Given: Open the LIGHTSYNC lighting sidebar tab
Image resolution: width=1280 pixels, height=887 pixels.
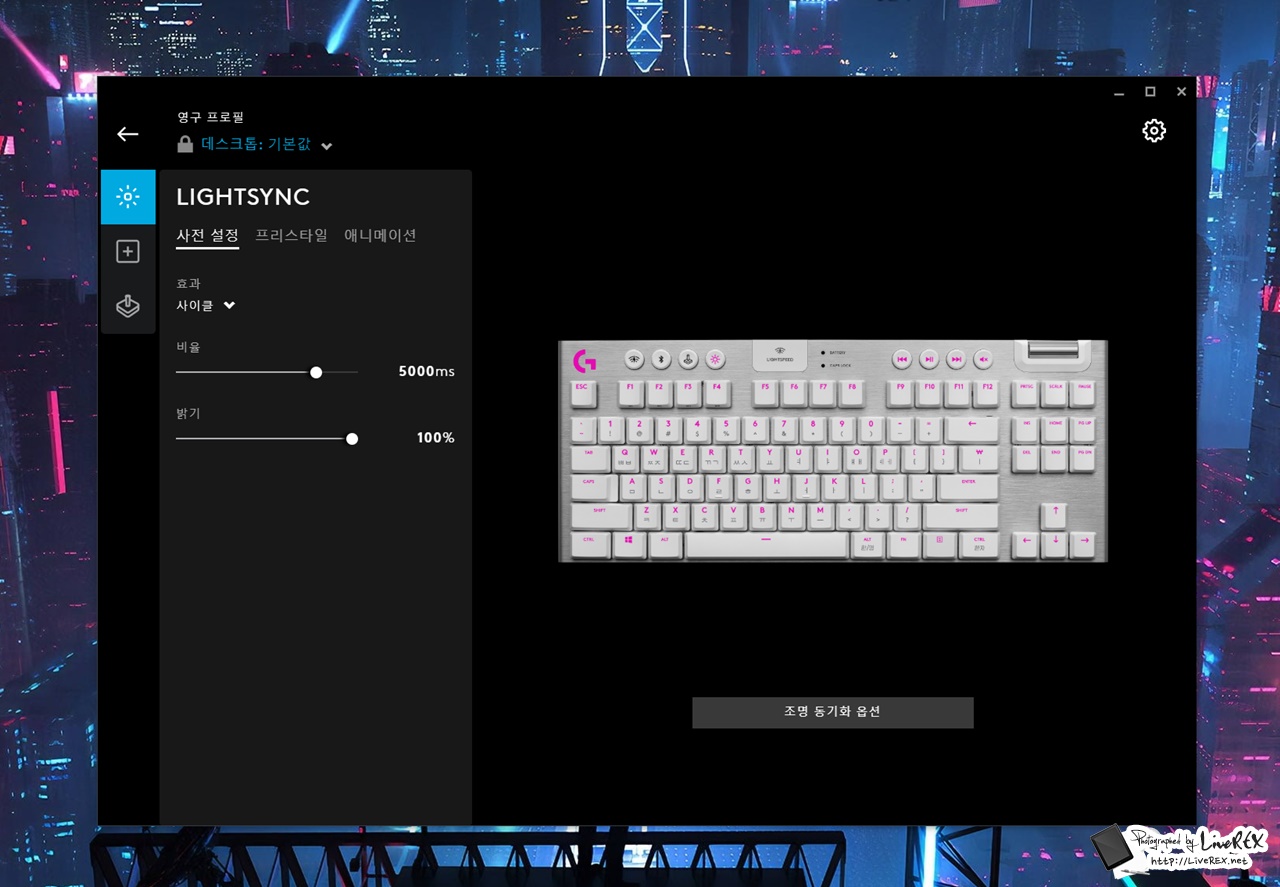Looking at the screenshot, I should click(128, 197).
